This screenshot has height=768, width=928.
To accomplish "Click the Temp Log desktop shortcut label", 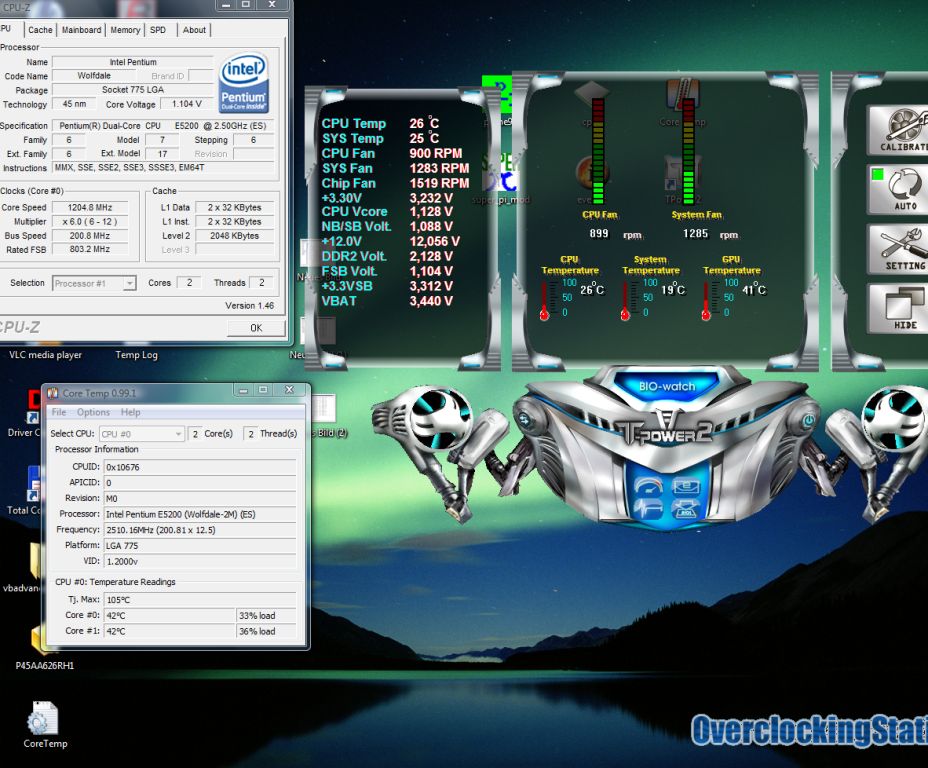I will pyautogui.click(x=137, y=355).
